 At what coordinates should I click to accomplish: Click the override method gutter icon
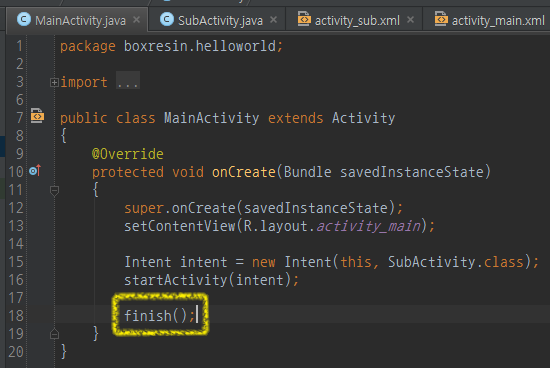pos(35,171)
